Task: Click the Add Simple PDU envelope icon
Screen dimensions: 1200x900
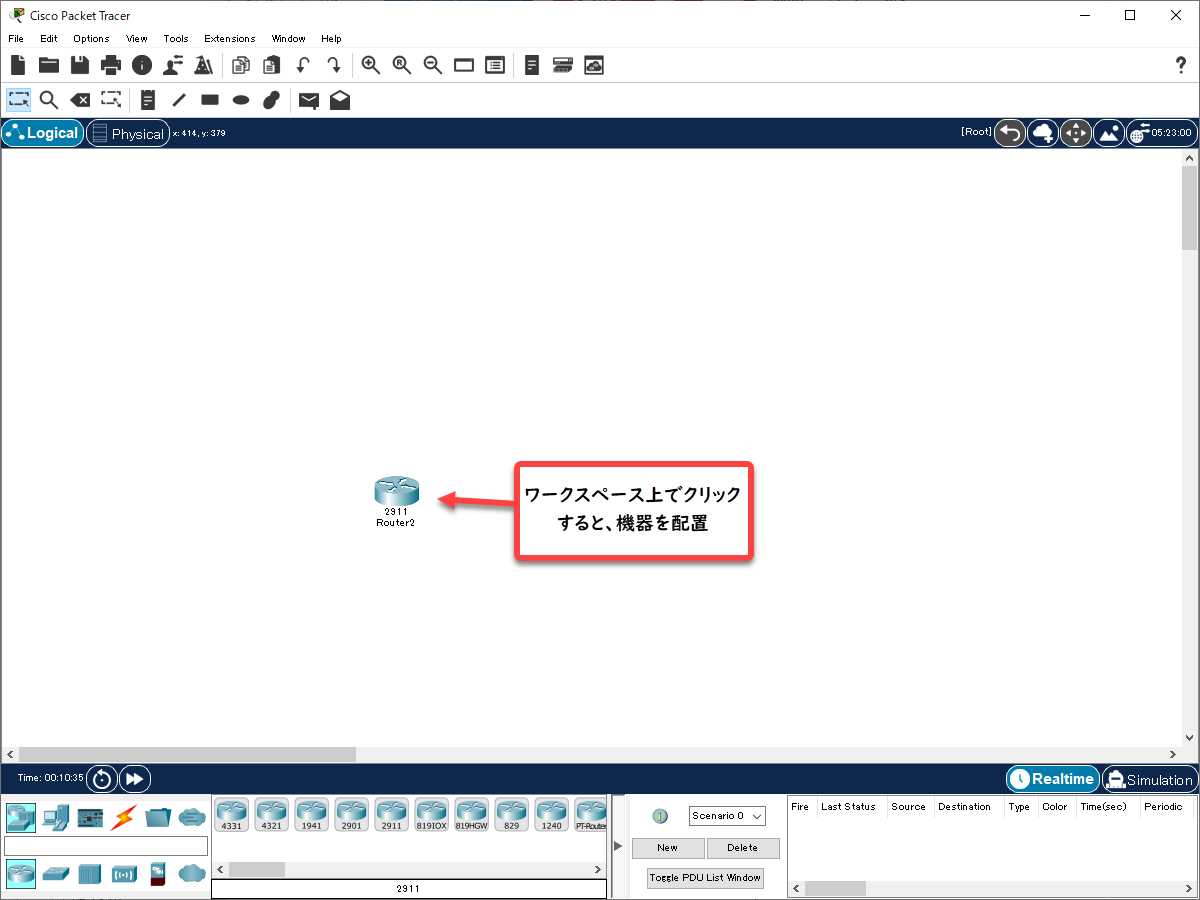Action: pyautogui.click(x=309, y=100)
